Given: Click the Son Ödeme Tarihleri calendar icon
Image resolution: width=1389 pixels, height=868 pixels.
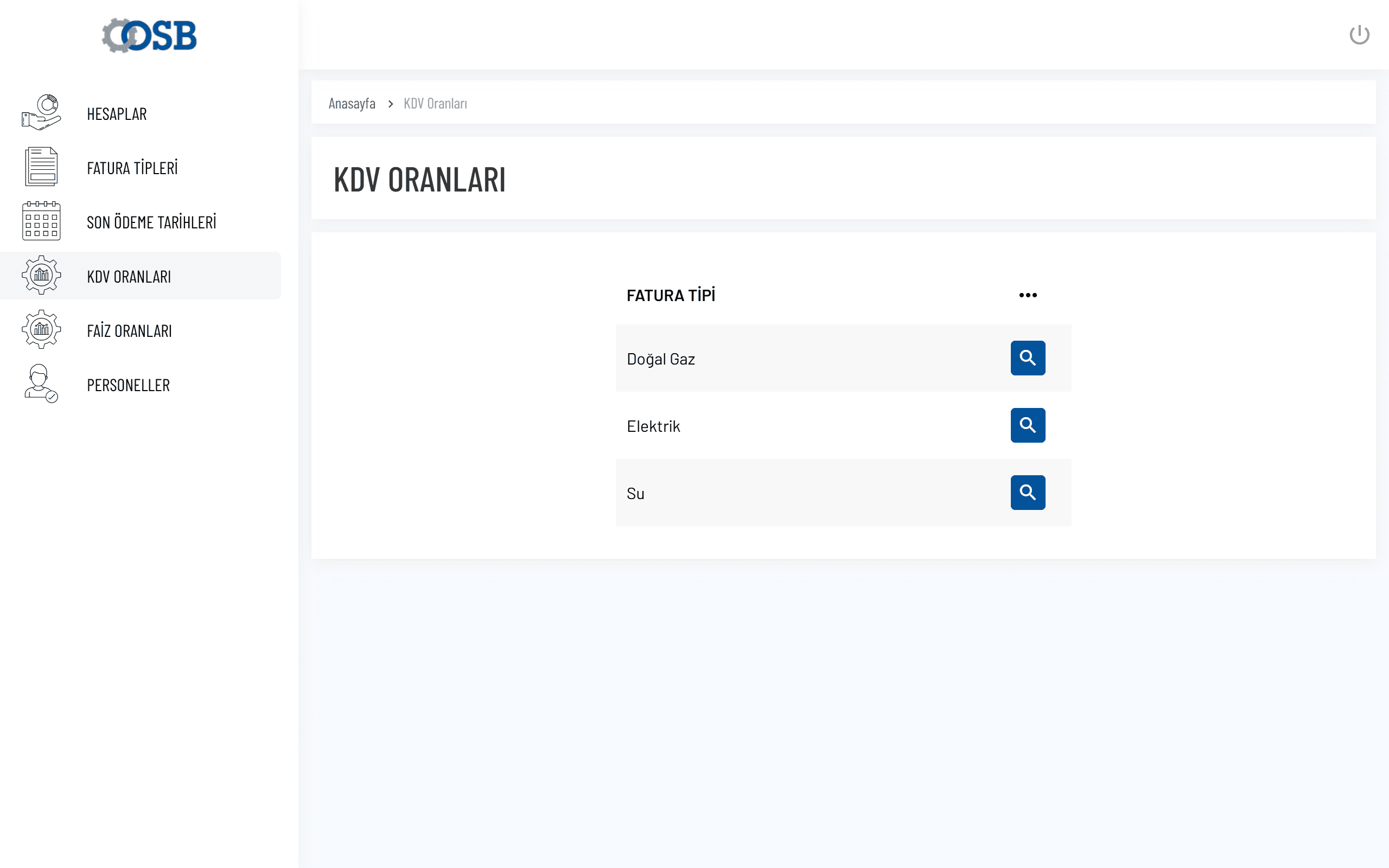Looking at the screenshot, I should pos(41,221).
